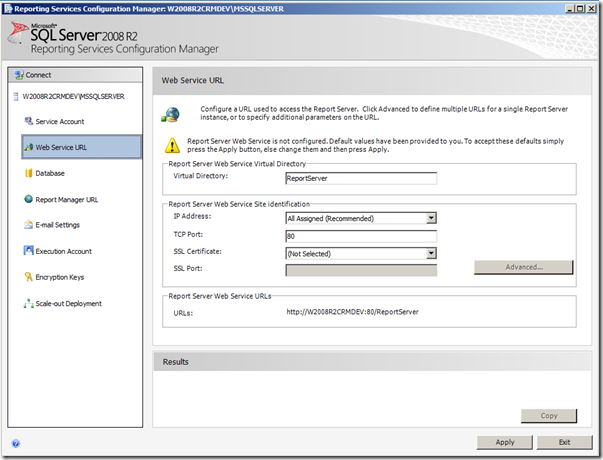
Task: Click the http://W2008R2CRMDEV:80/ReportServer URL text
Action: [352, 312]
